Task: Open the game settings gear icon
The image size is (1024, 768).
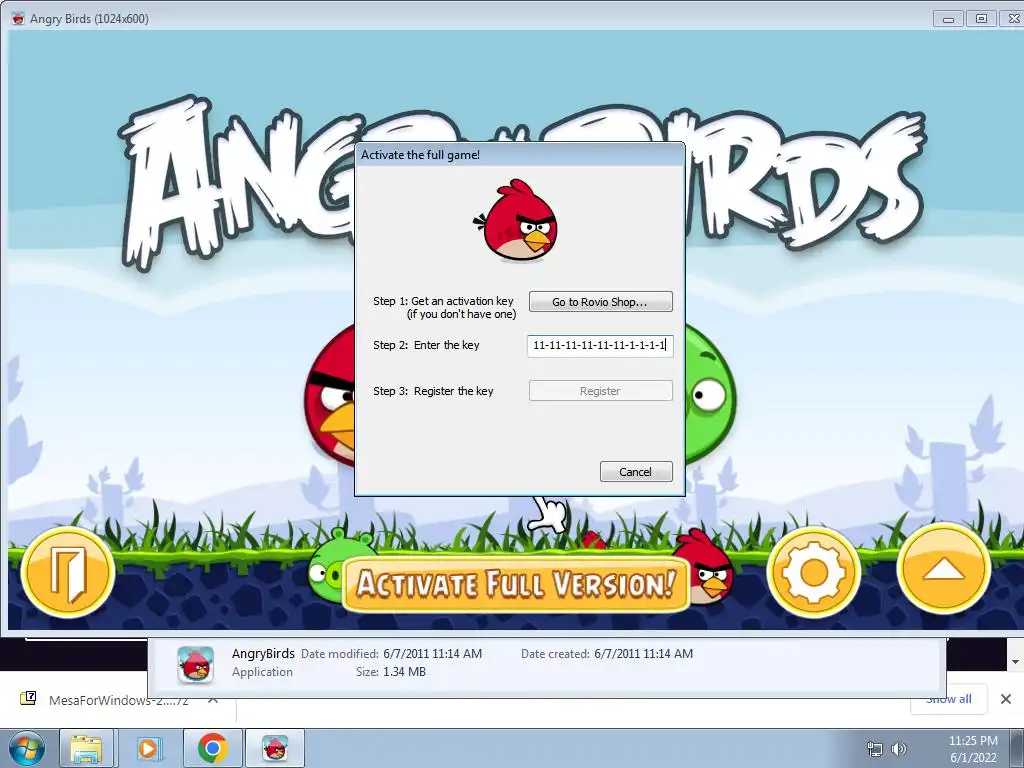Action: 814,573
